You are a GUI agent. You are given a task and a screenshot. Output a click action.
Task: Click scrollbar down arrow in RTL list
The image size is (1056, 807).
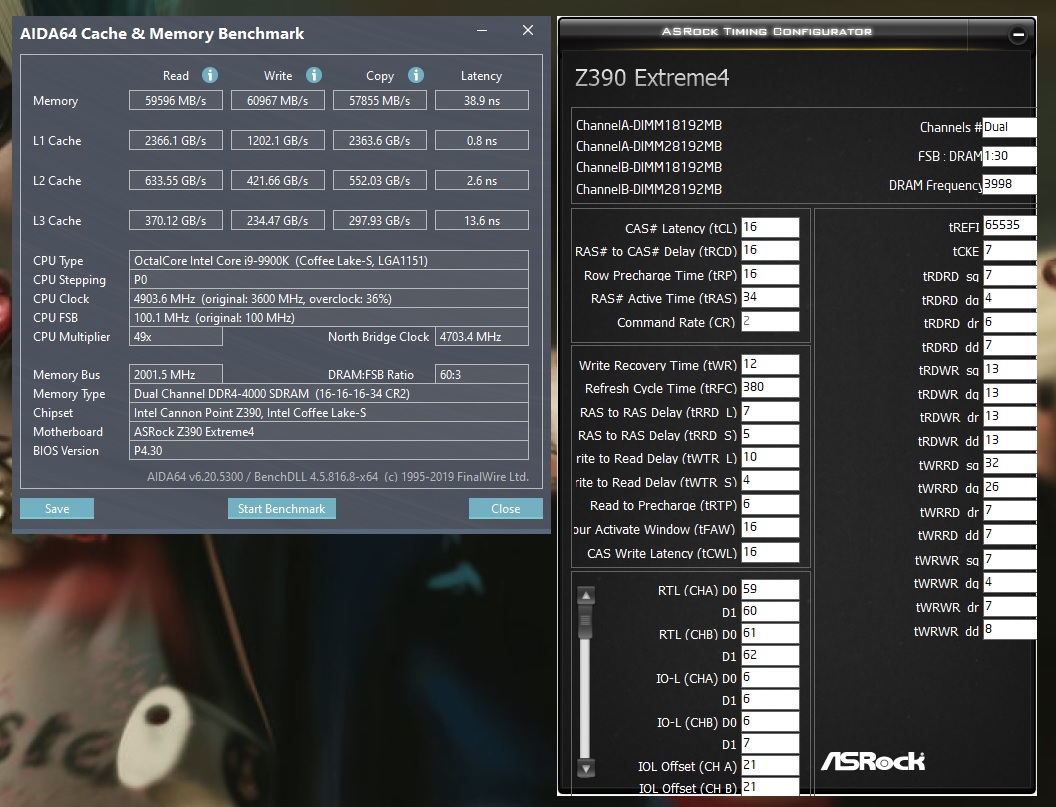[586, 768]
